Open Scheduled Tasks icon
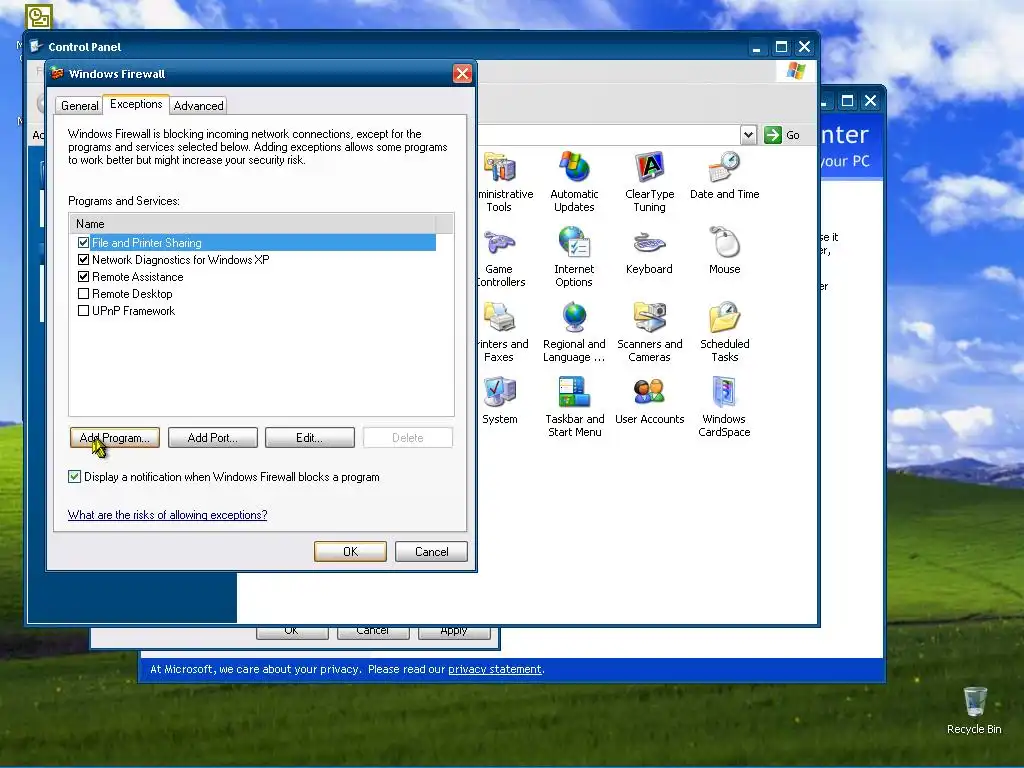Image resolution: width=1024 pixels, height=768 pixels. (724, 317)
